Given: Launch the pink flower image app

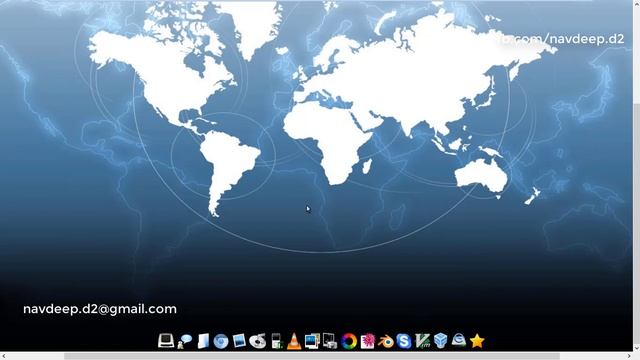Looking at the screenshot, I should (367, 341).
